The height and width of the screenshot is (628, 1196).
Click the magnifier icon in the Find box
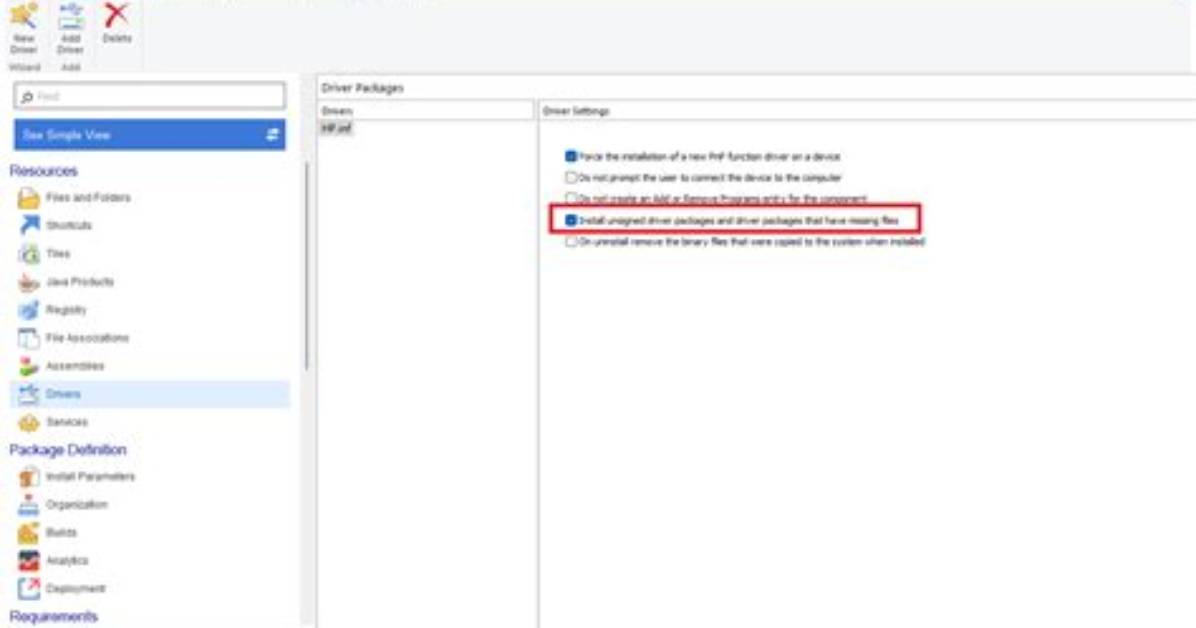[x=27, y=97]
